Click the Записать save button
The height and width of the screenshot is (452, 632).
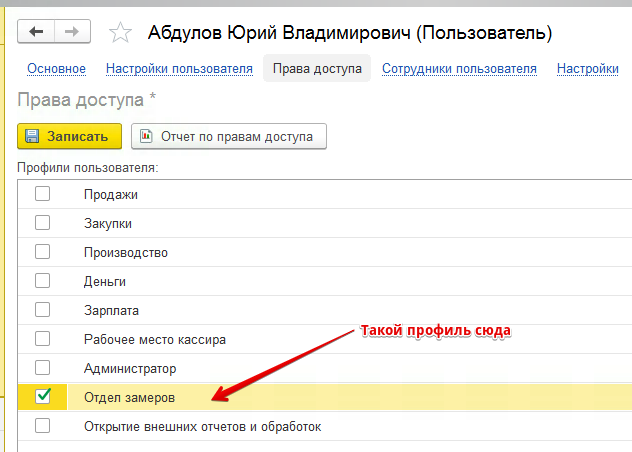point(69,136)
